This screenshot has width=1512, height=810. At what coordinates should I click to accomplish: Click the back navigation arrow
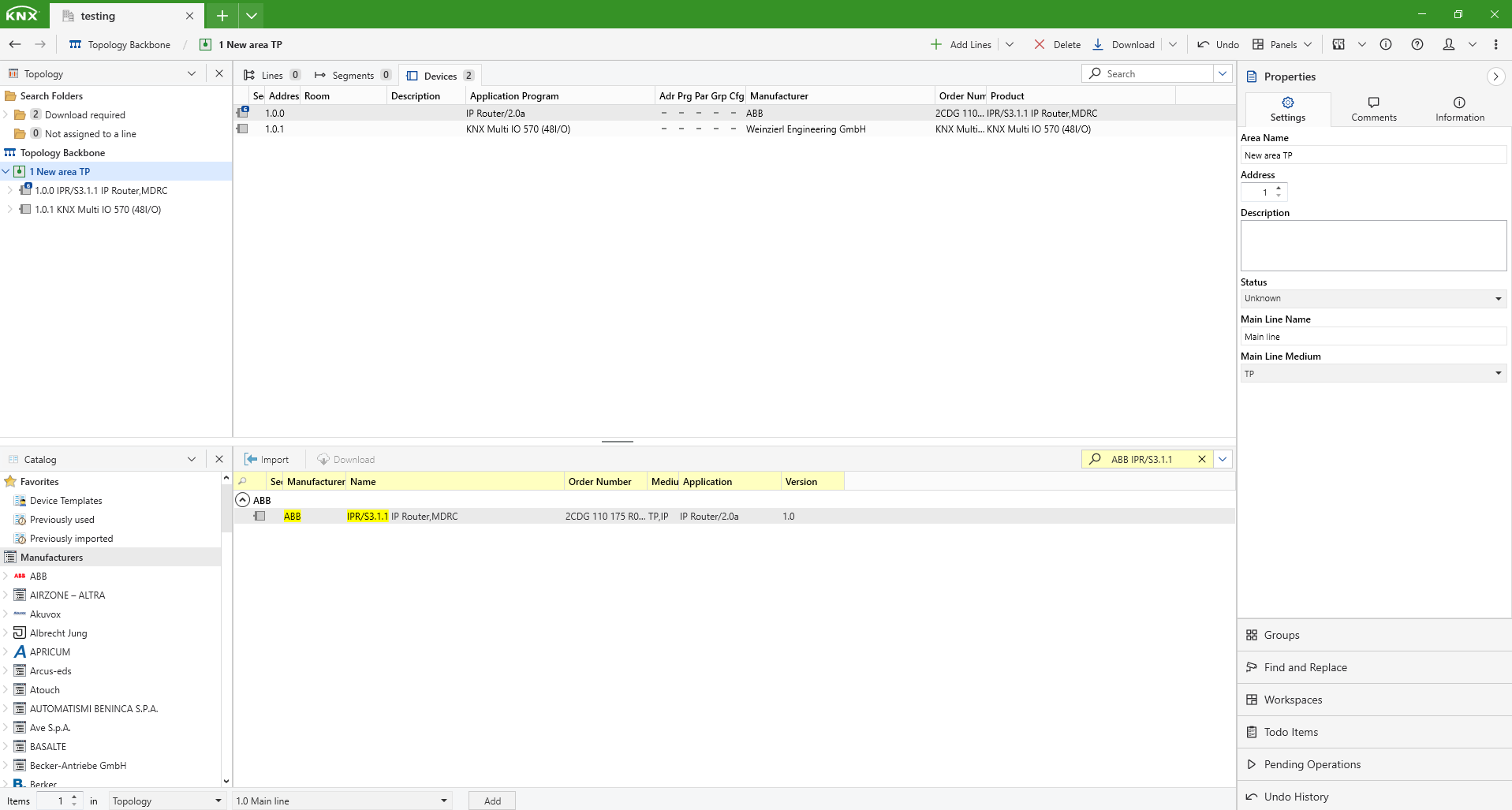tap(15, 44)
